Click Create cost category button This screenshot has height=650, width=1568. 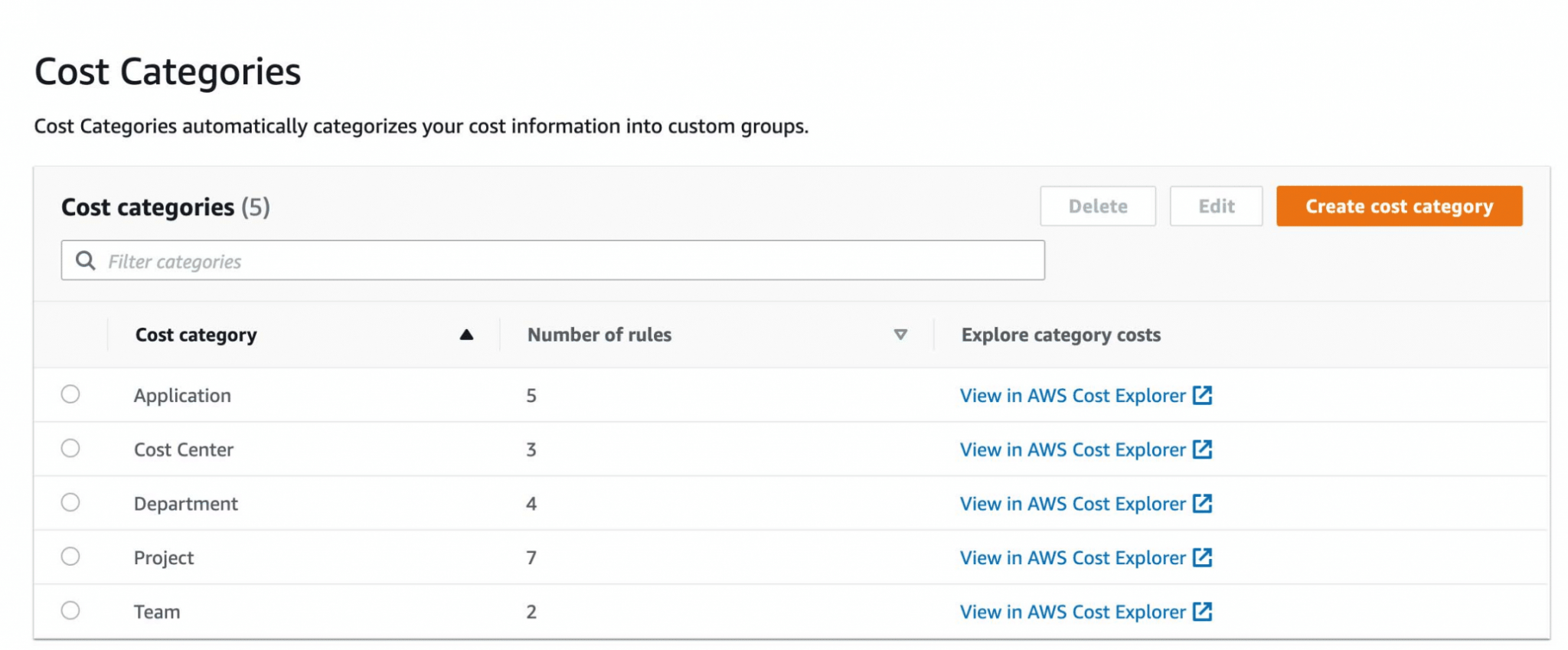(1399, 206)
